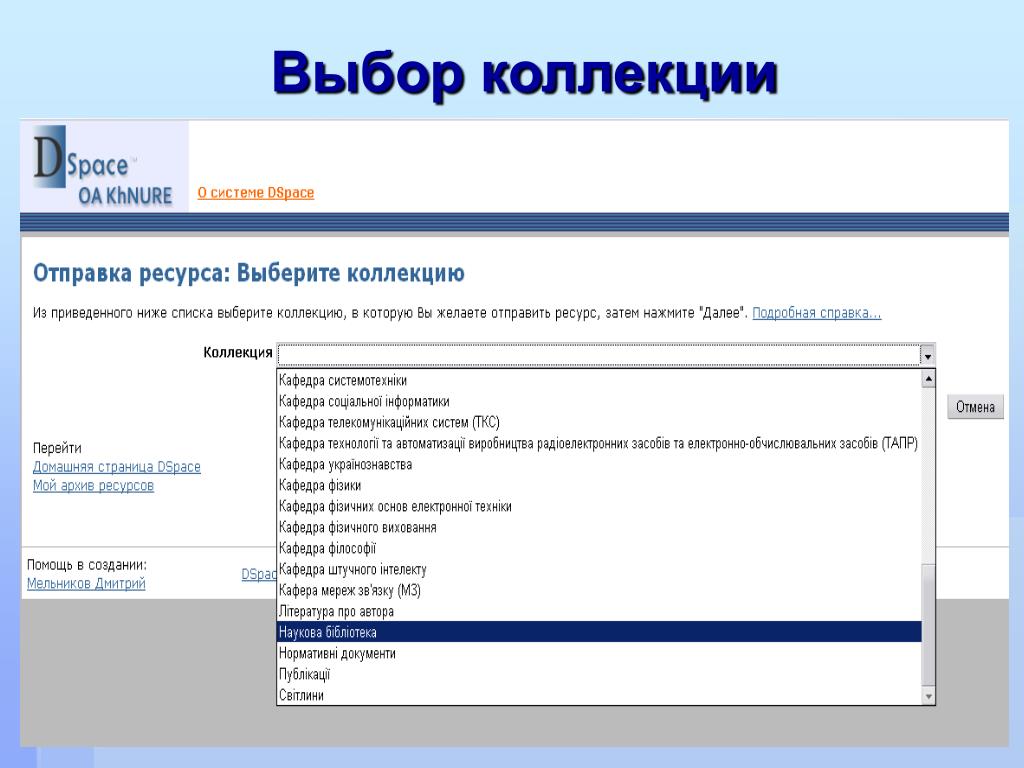This screenshot has height=768, width=1024.
Task: Click the Коллекция combo box field
Action: point(599,355)
